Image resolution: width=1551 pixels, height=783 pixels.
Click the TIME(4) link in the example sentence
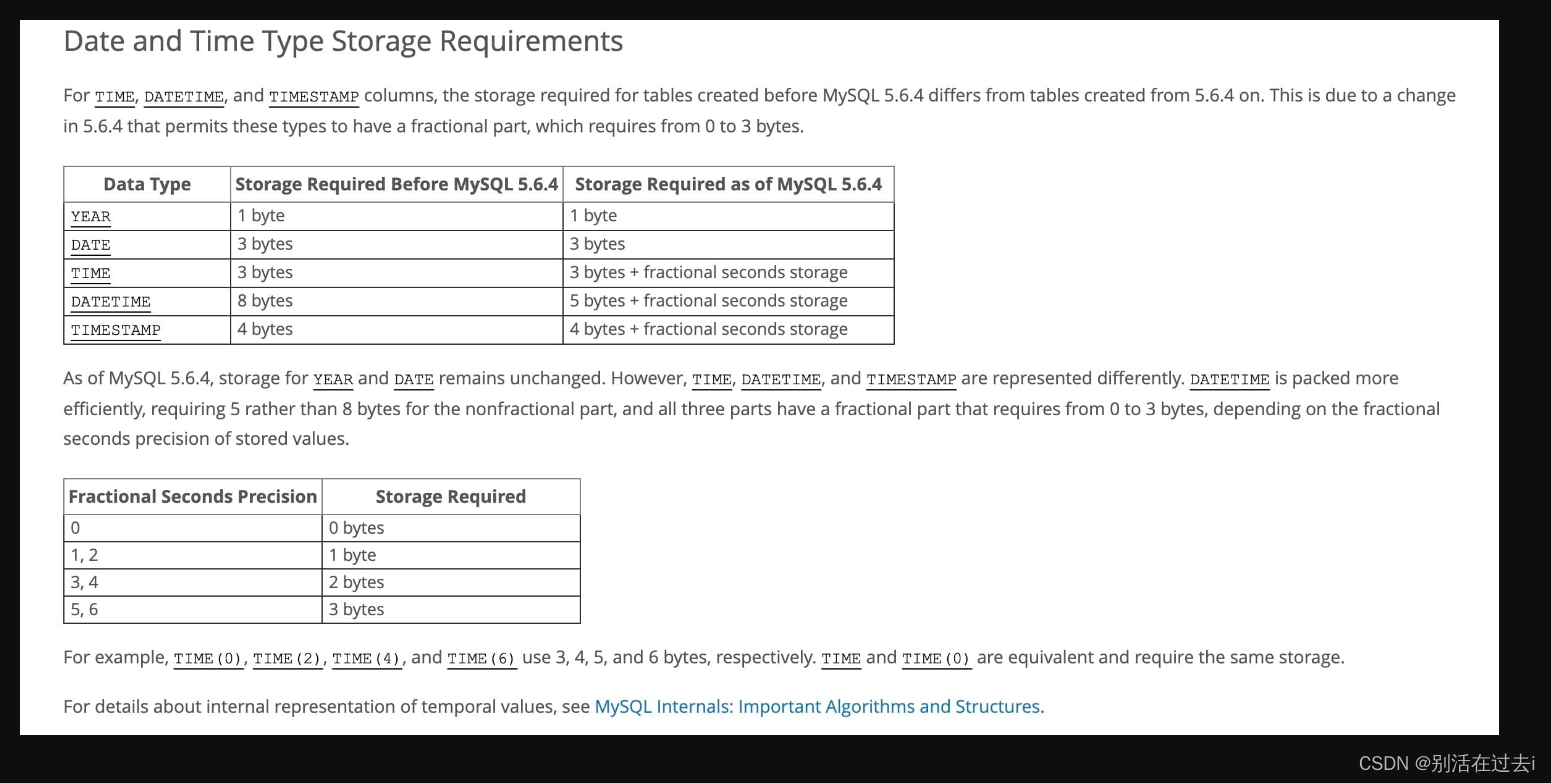point(366,659)
